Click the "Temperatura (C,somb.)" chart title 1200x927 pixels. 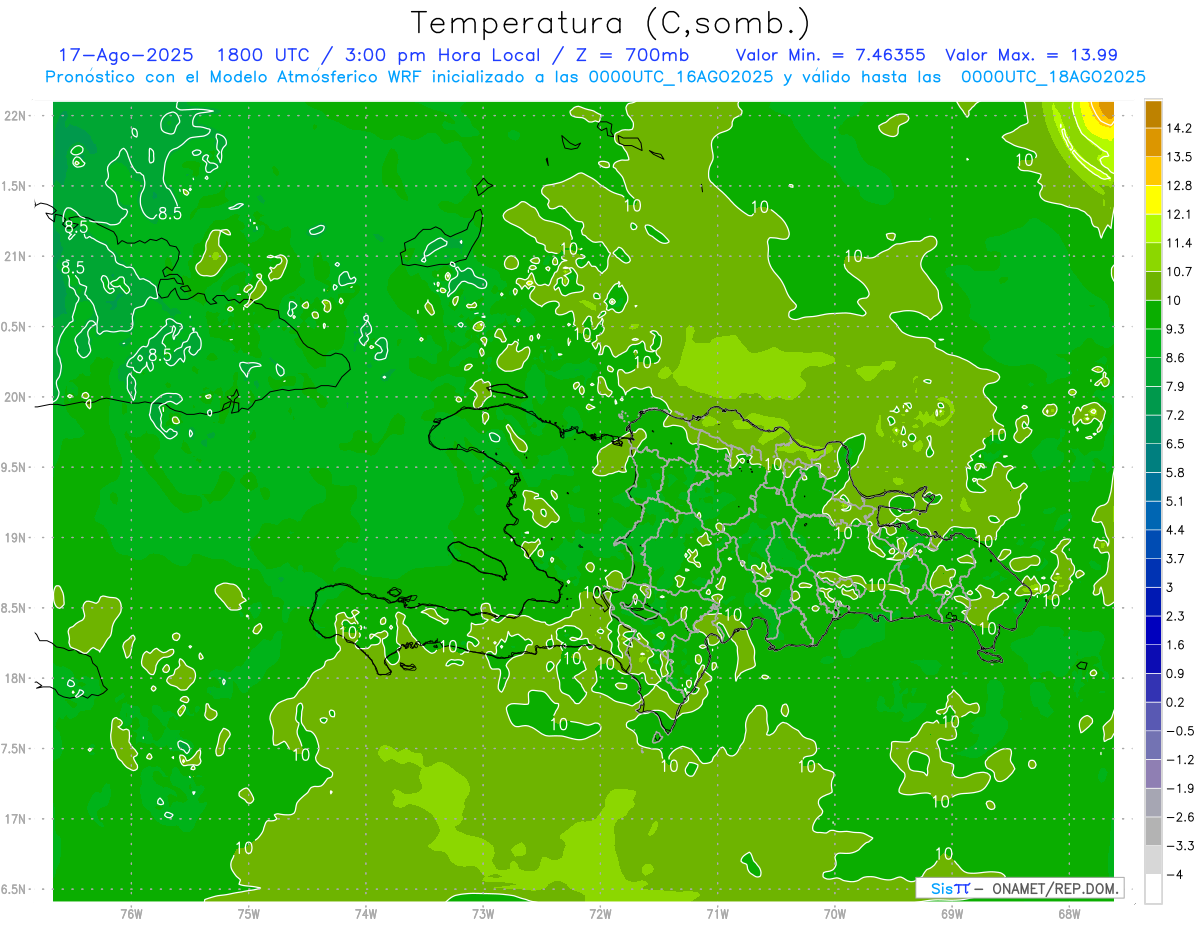tap(611, 23)
